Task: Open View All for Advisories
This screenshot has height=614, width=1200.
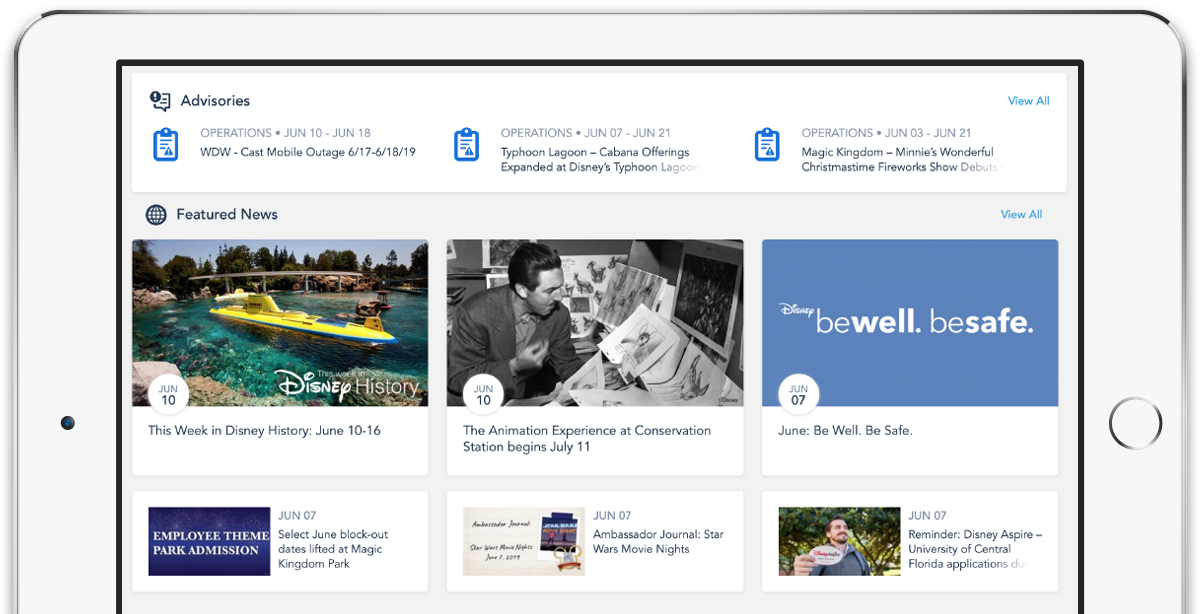Action: coord(1028,101)
